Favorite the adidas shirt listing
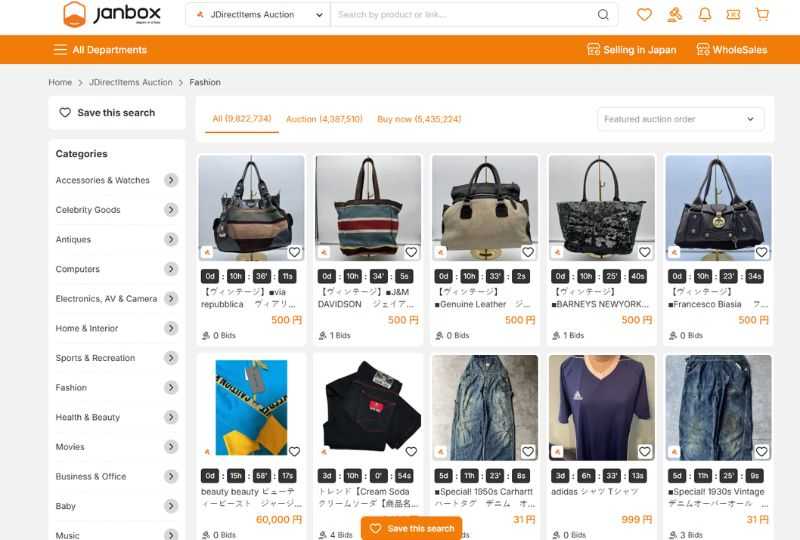Viewport: 800px width, 540px height. click(645, 452)
